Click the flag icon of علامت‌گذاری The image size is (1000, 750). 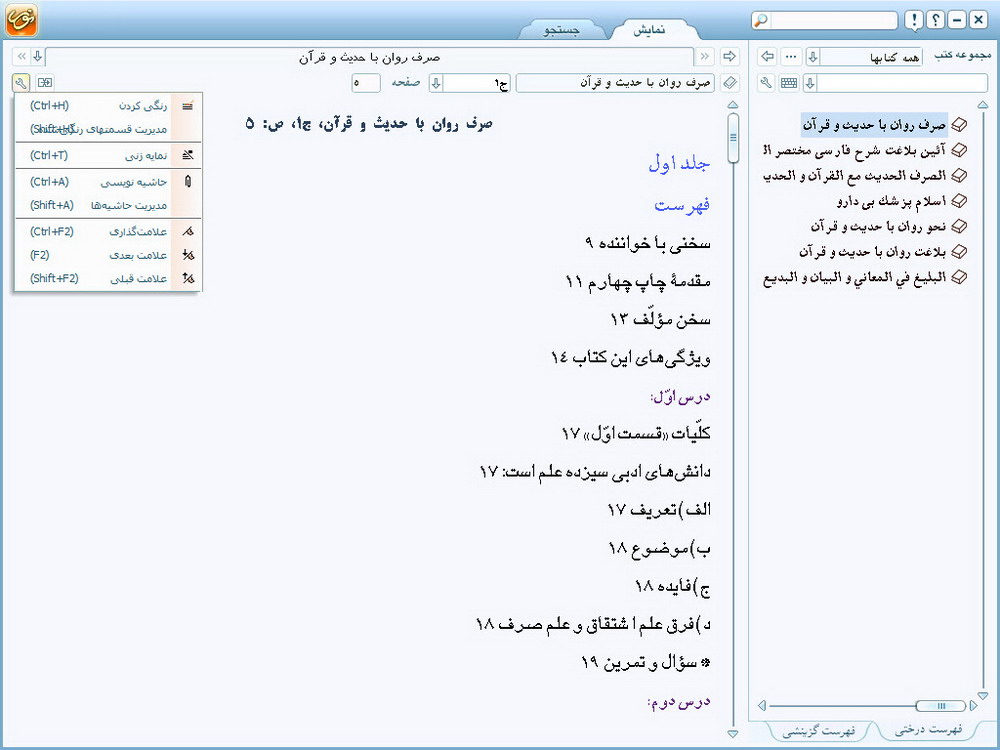[188, 232]
